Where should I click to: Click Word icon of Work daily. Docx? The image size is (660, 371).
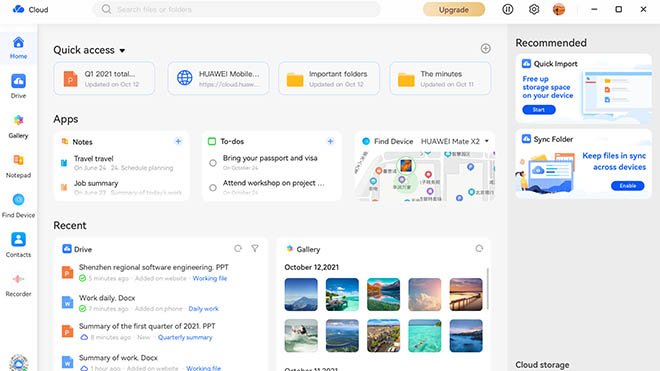pos(67,302)
